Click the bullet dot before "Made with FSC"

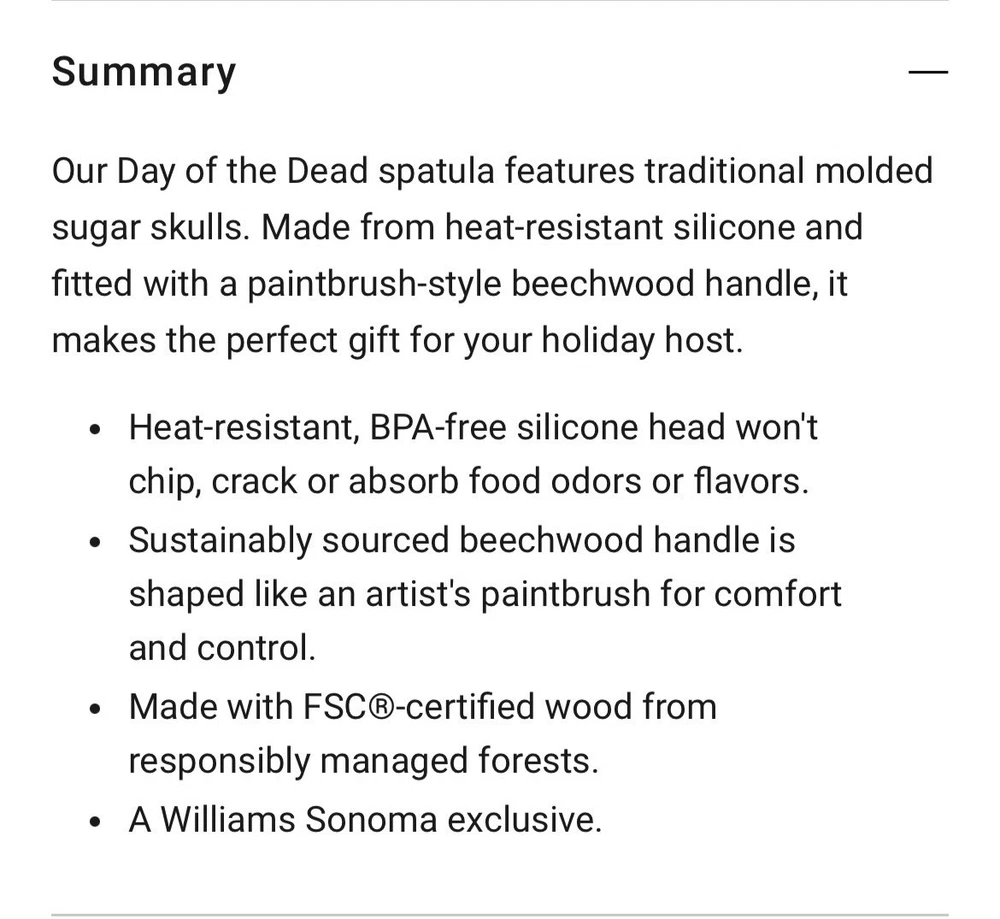coord(95,709)
